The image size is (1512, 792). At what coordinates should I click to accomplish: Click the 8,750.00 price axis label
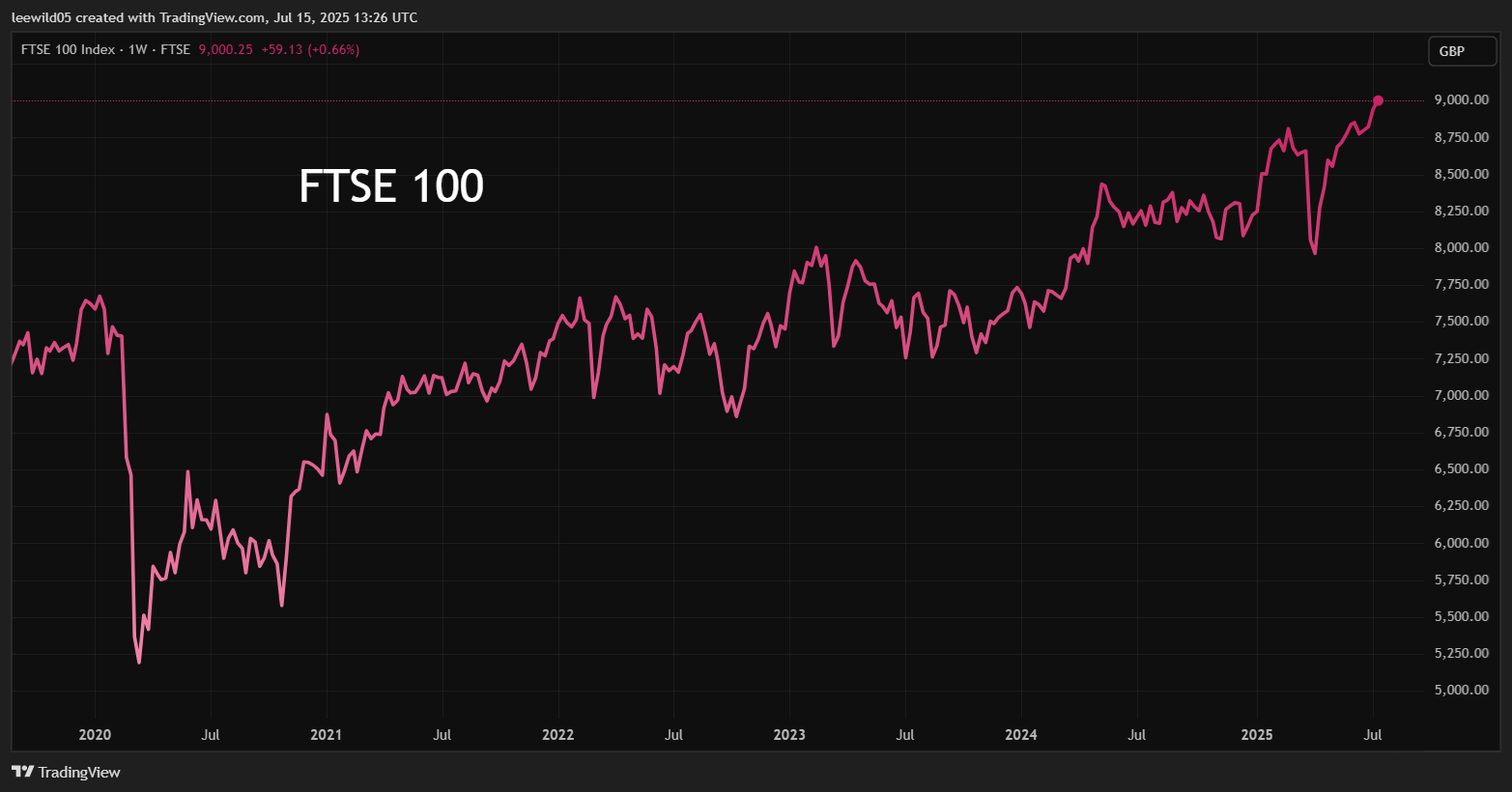click(x=1461, y=137)
